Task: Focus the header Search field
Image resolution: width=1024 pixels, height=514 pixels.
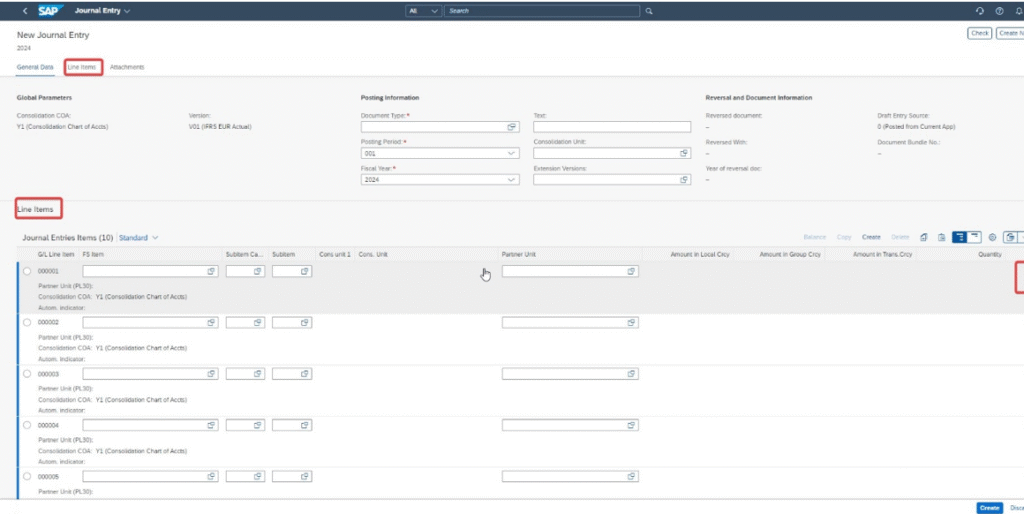Action: point(542,11)
